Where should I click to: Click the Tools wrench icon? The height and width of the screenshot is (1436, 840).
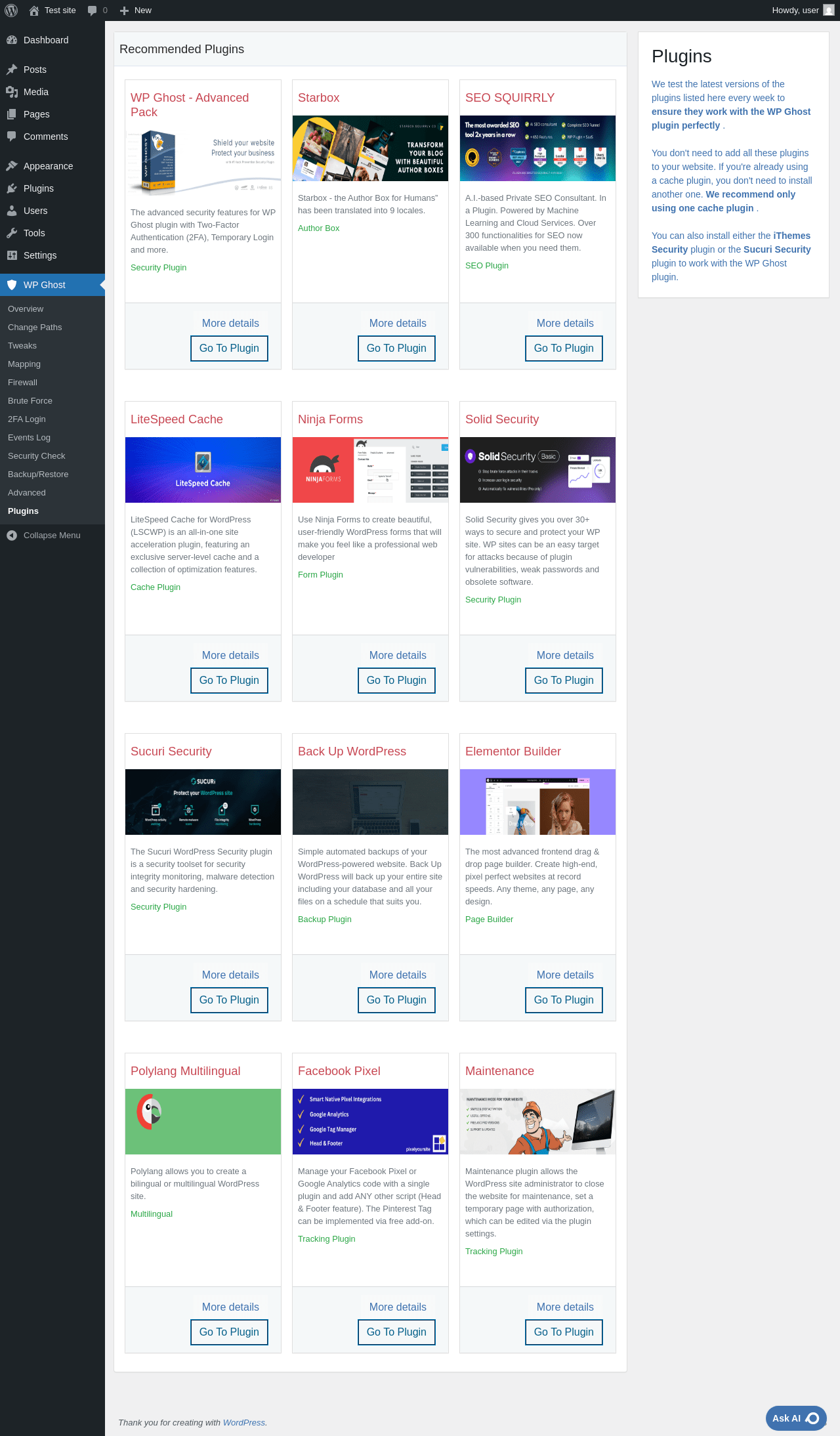click(12, 233)
